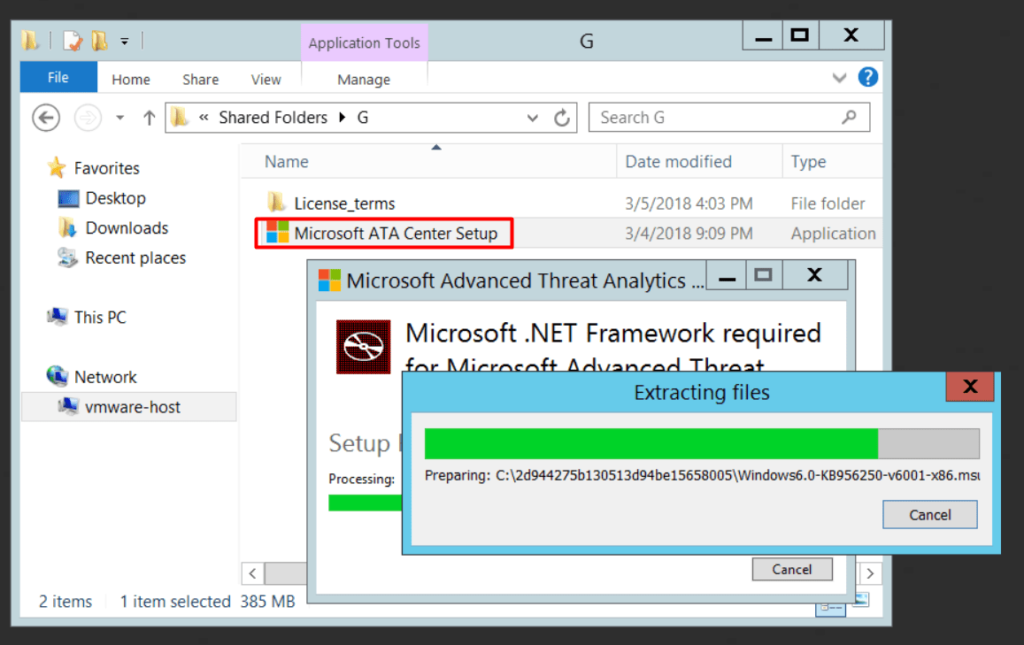Open Customize Quick Access Toolbar dropdown

coord(124,42)
